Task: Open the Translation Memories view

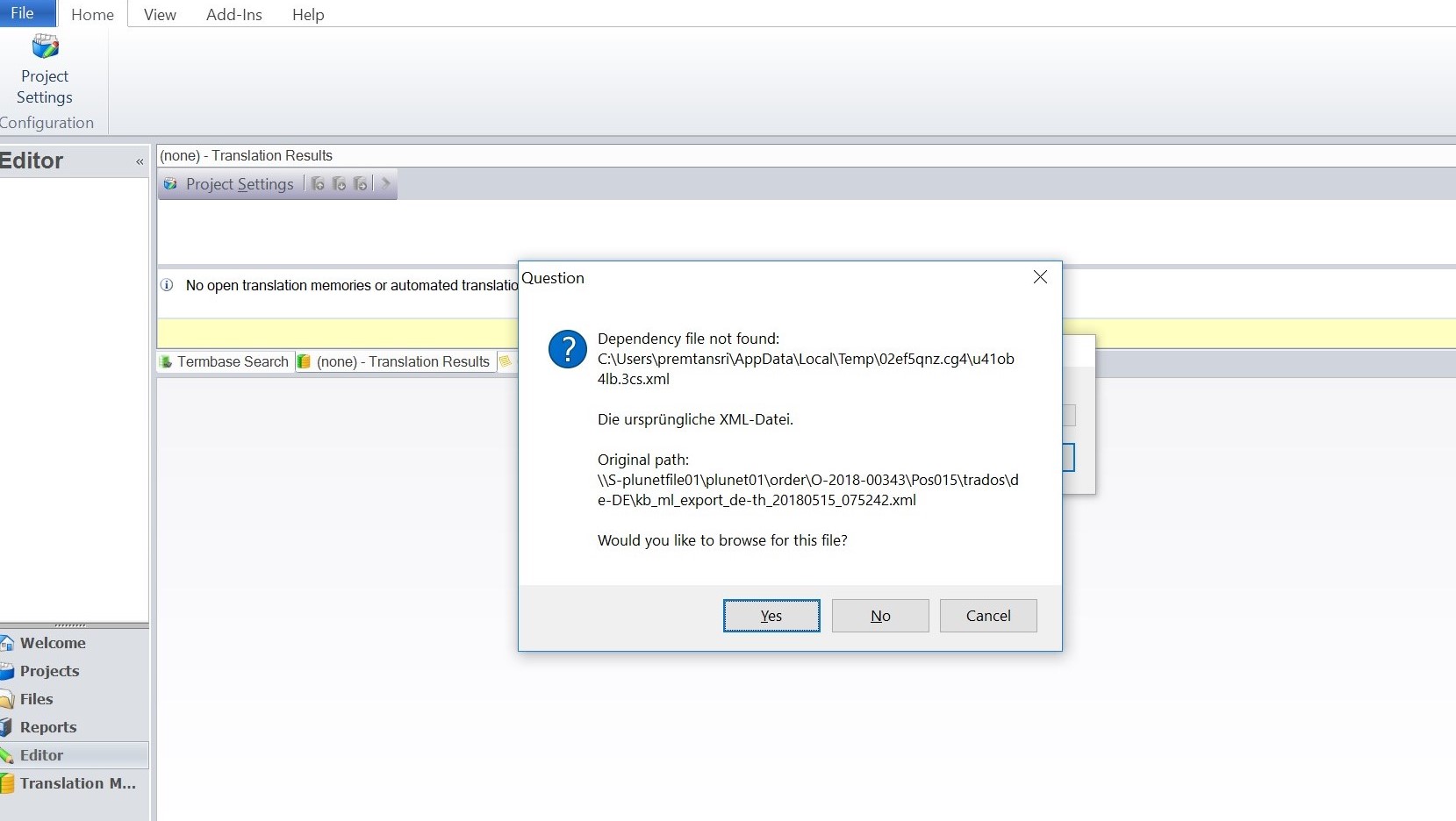Action: click(x=77, y=783)
